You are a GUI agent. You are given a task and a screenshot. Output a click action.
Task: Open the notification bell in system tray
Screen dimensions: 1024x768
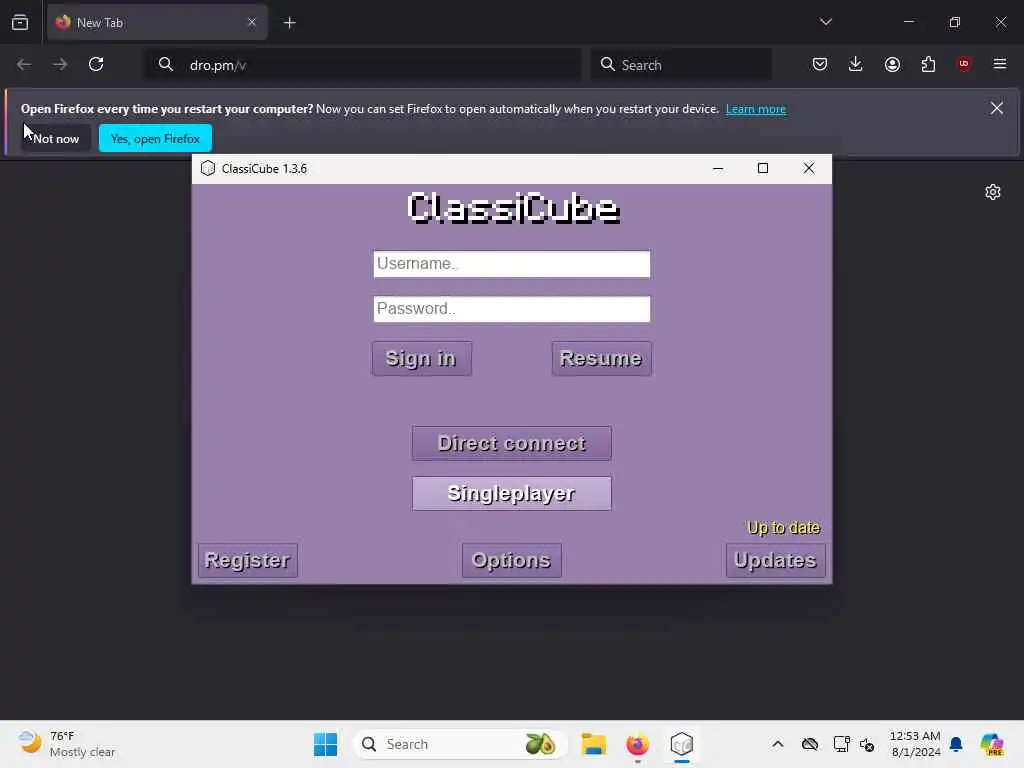click(x=956, y=744)
